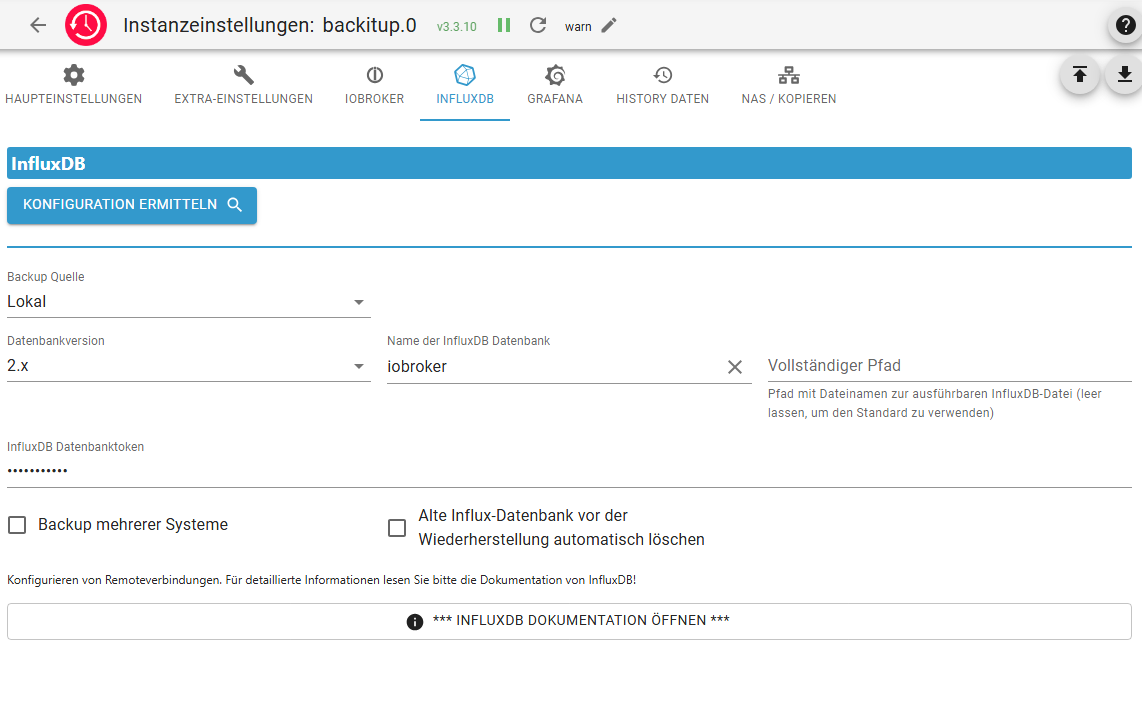
Task: Restart instance with the reload icon
Action: (538, 25)
